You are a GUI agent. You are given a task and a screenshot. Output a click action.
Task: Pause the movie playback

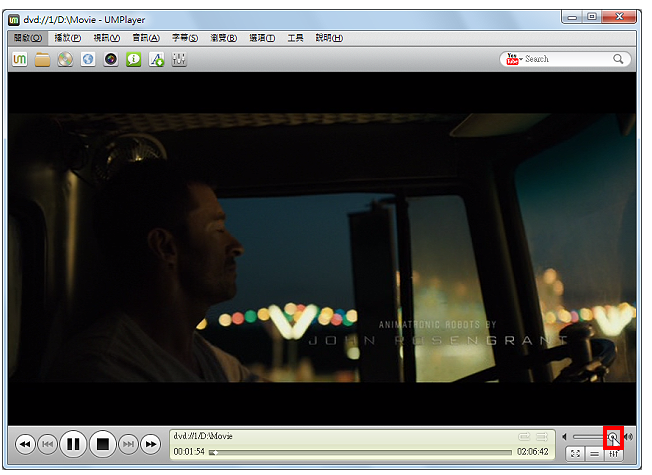[73, 444]
